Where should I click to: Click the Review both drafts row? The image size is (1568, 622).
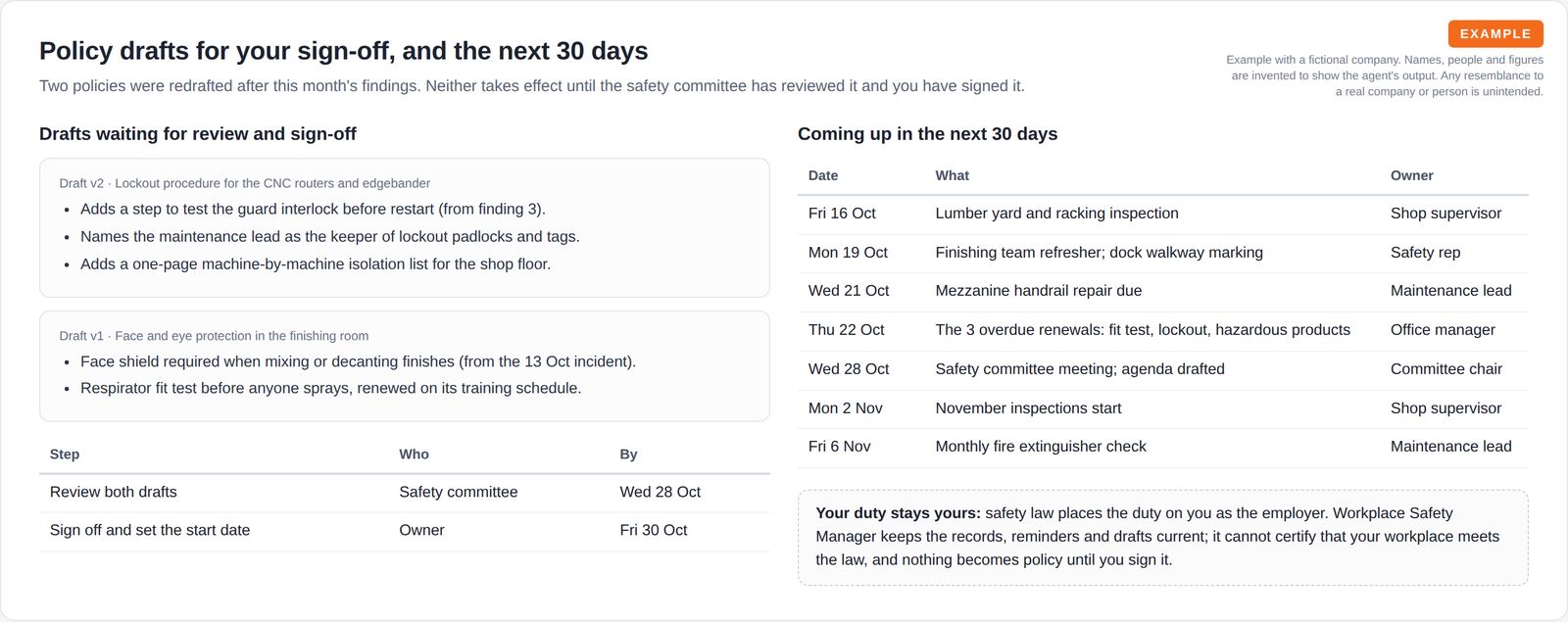pos(405,492)
